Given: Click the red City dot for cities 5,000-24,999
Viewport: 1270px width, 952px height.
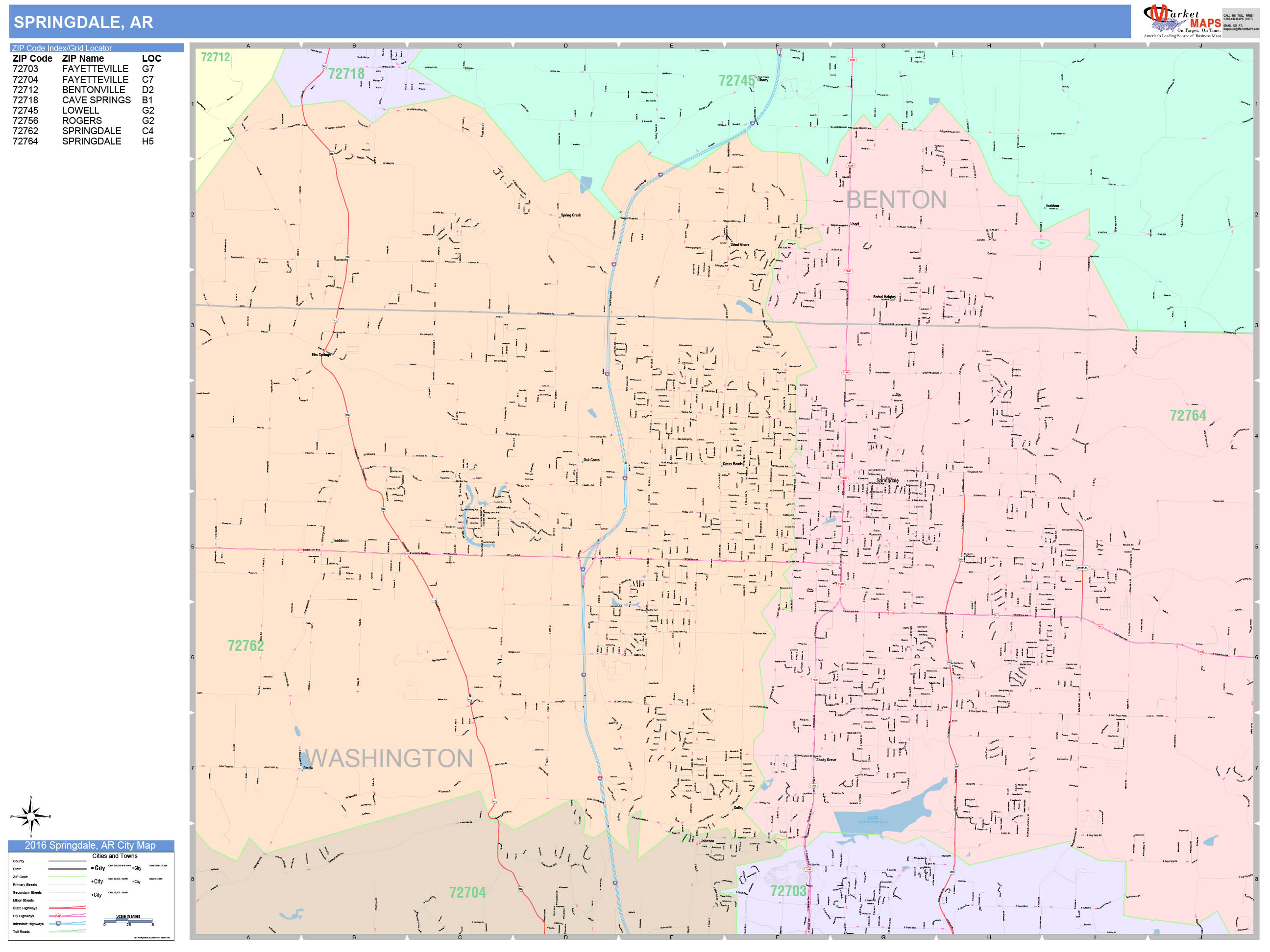Looking at the screenshot, I should (133, 869).
